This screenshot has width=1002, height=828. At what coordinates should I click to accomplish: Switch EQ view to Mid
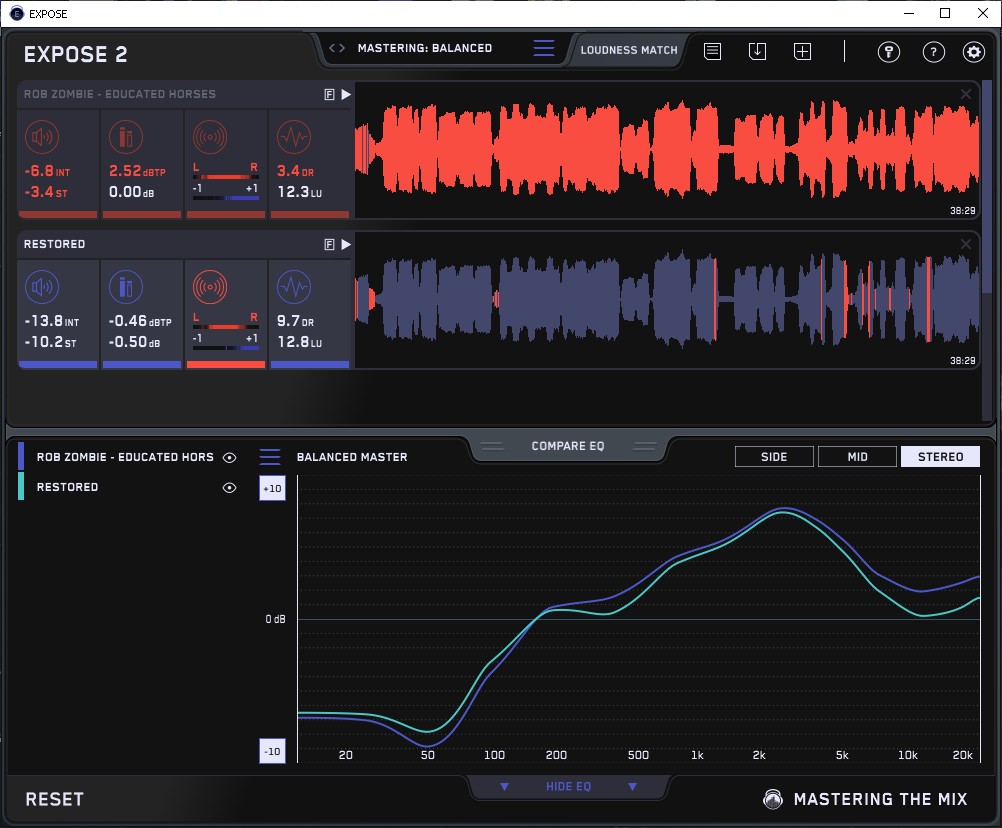coord(857,457)
